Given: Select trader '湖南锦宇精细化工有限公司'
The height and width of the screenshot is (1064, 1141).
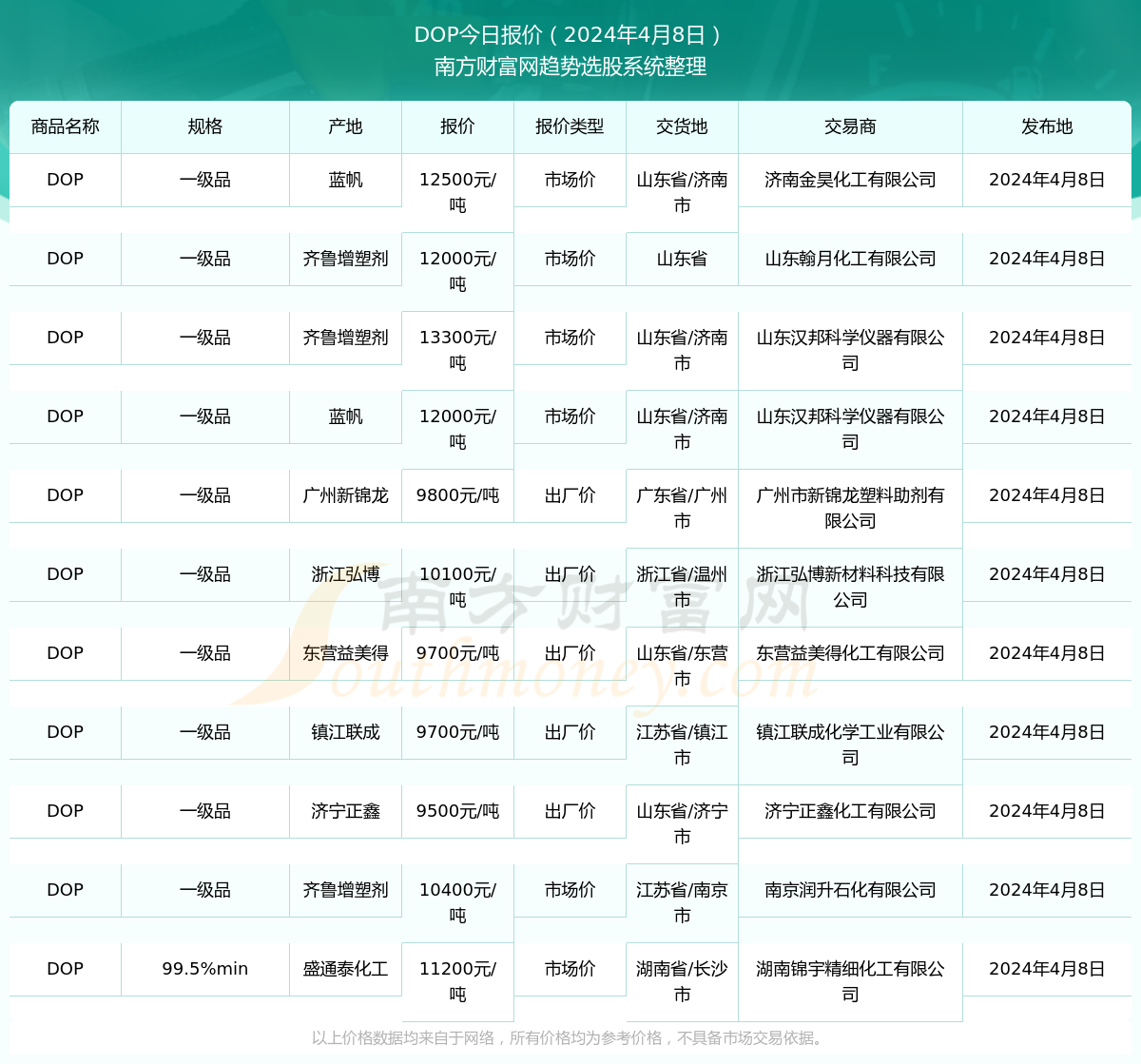Looking at the screenshot, I should (850, 981).
